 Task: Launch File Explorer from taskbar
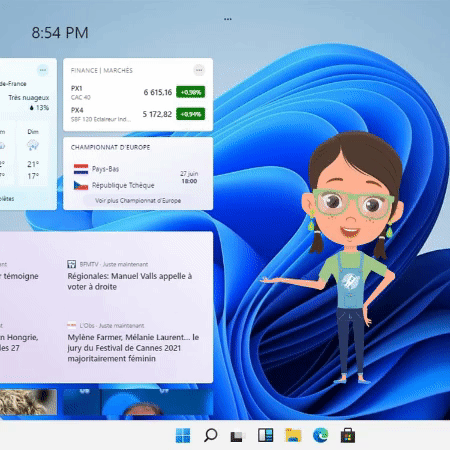pyautogui.click(x=293, y=435)
